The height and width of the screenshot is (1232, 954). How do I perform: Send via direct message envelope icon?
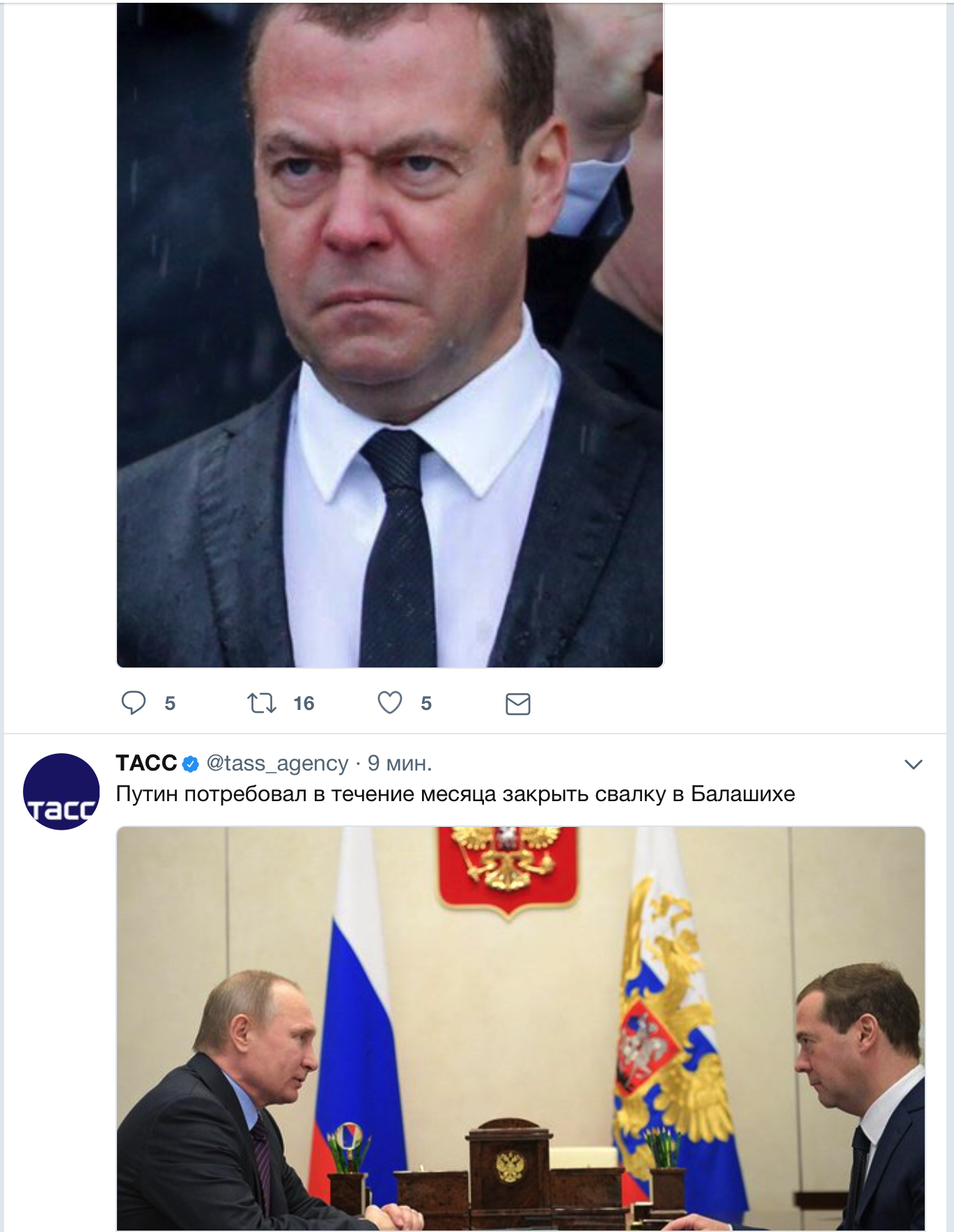pos(517,704)
